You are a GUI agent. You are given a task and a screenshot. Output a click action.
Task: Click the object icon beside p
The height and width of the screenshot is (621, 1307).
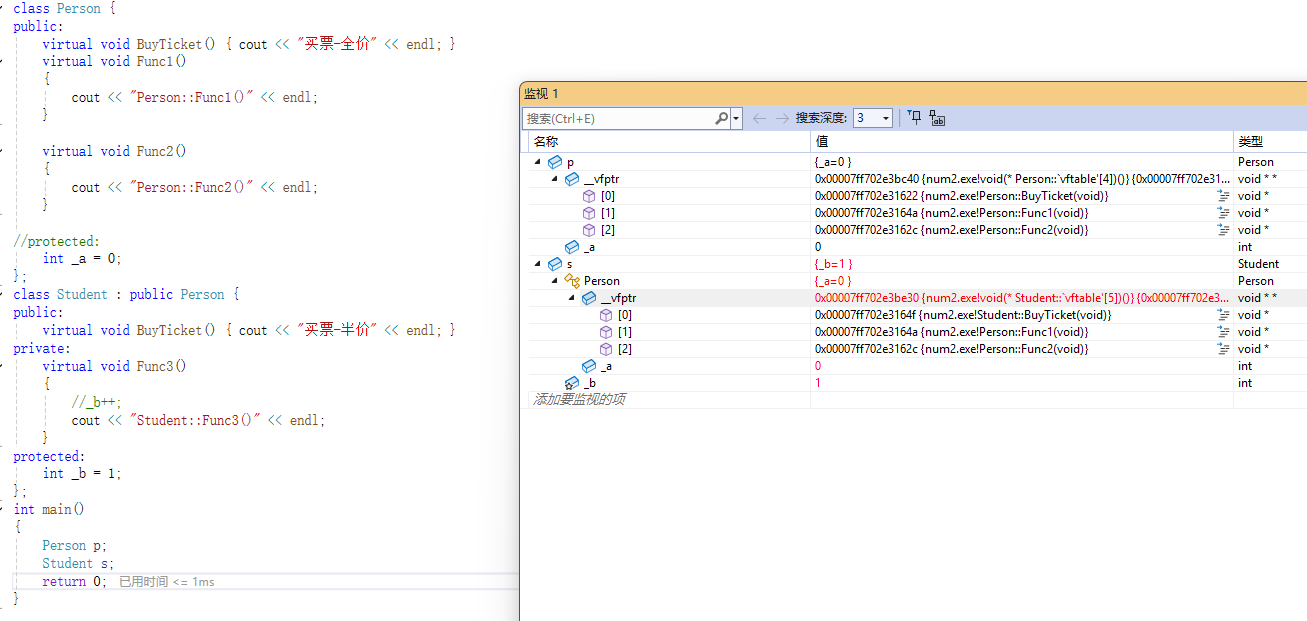[555, 162]
